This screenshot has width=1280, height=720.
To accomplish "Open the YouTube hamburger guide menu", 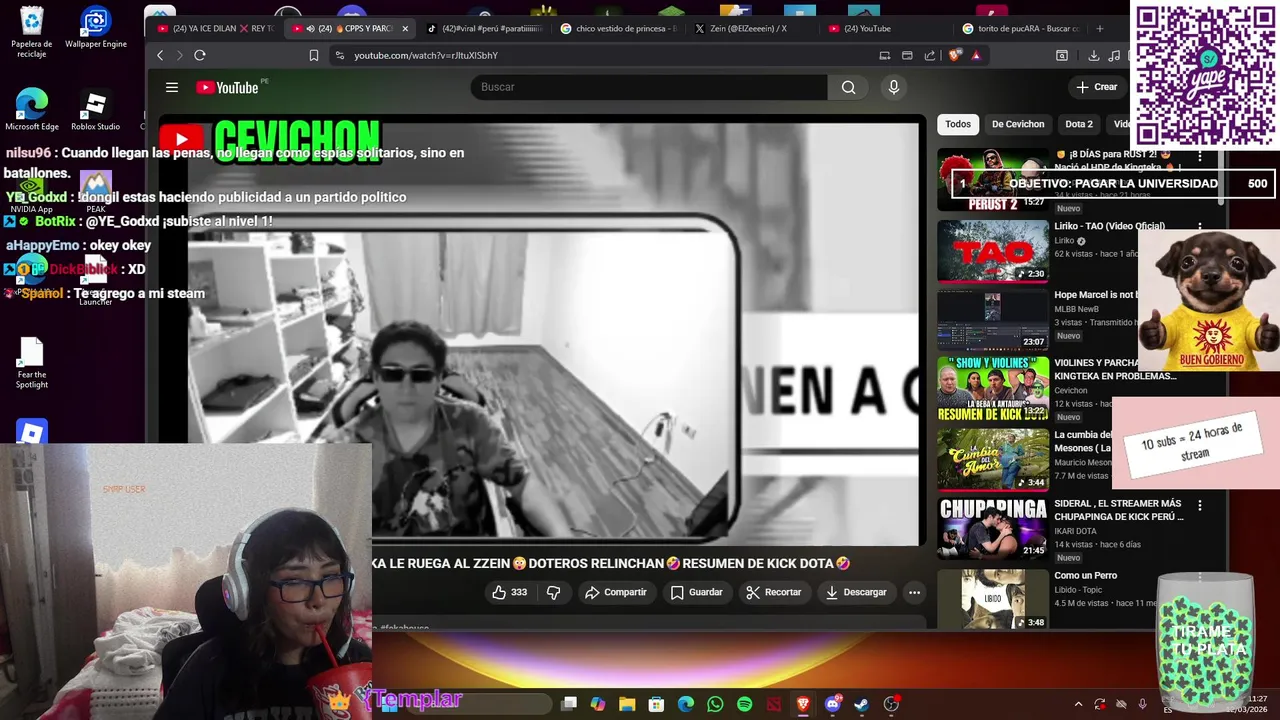I will click(x=172, y=87).
